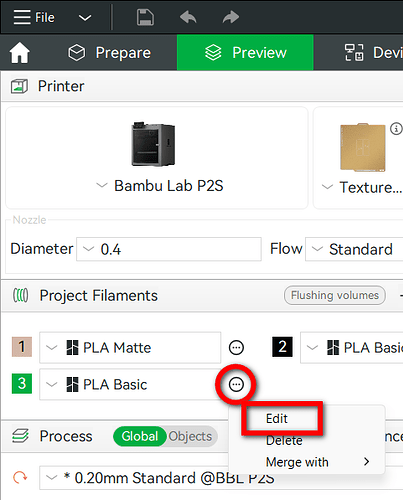
Task: Open the Flow Standard dropdown
Action: pyautogui.click(x=354, y=249)
